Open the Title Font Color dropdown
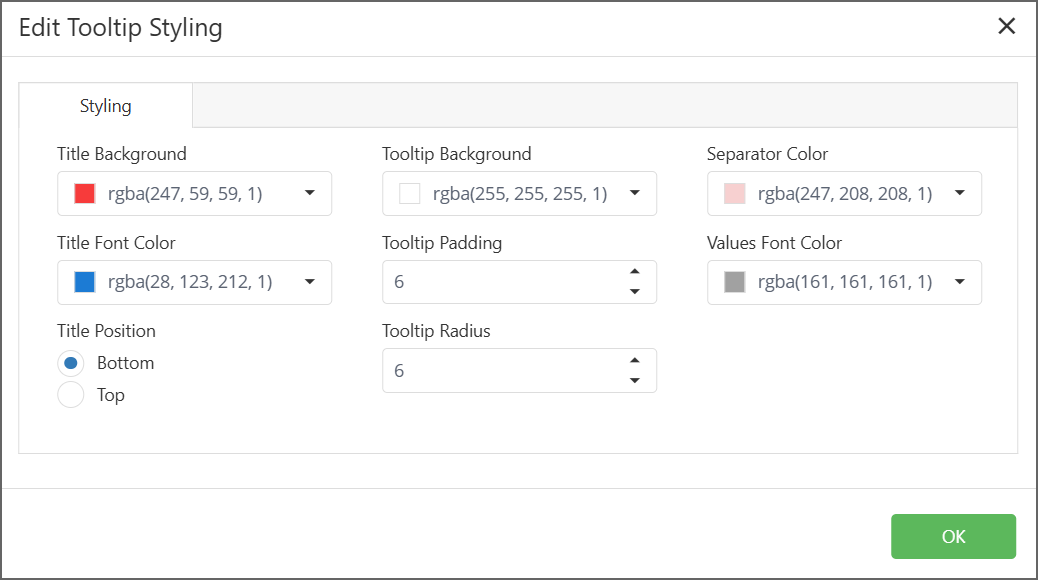 pos(310,282)
